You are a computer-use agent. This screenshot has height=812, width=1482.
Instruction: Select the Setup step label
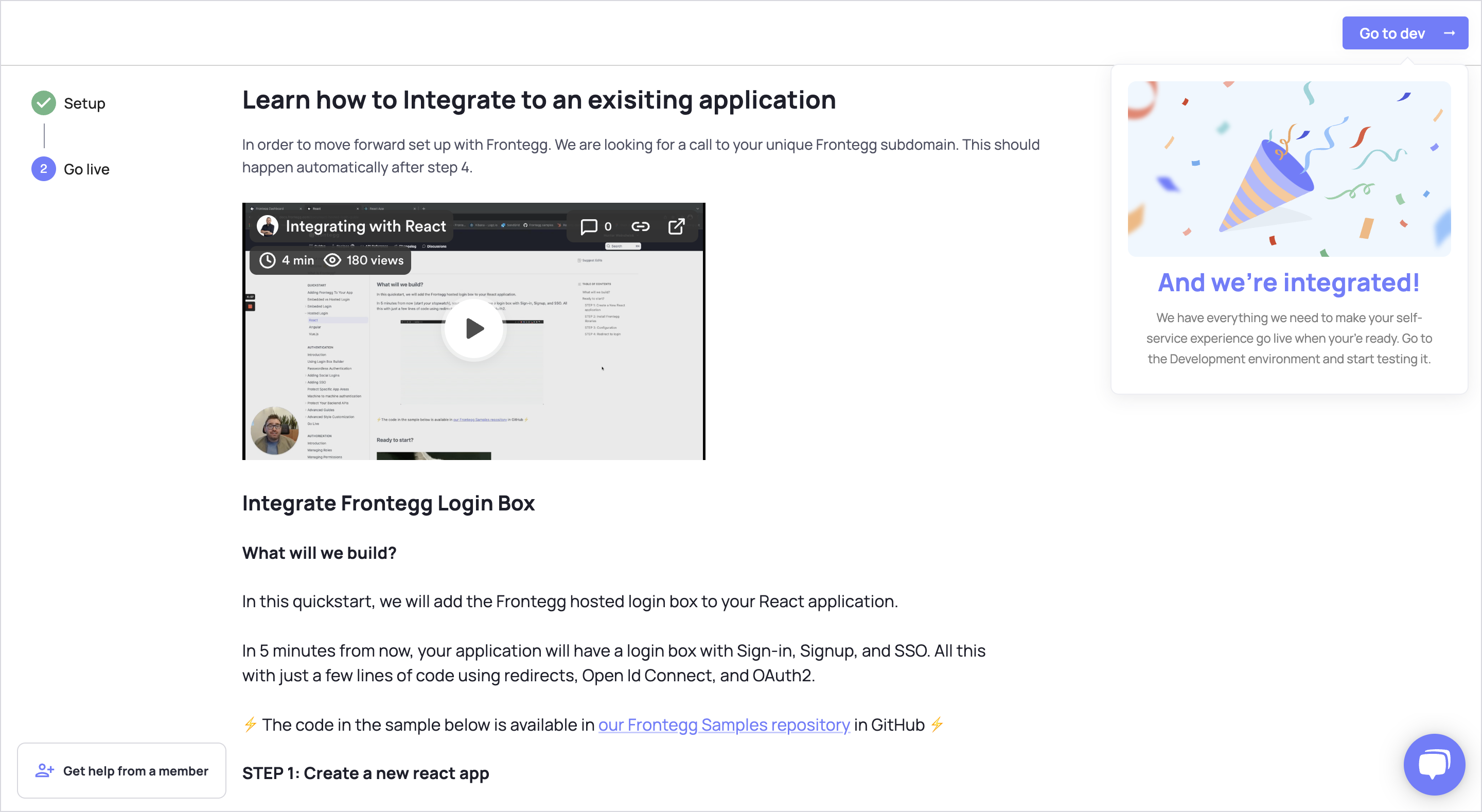[84, 103]
